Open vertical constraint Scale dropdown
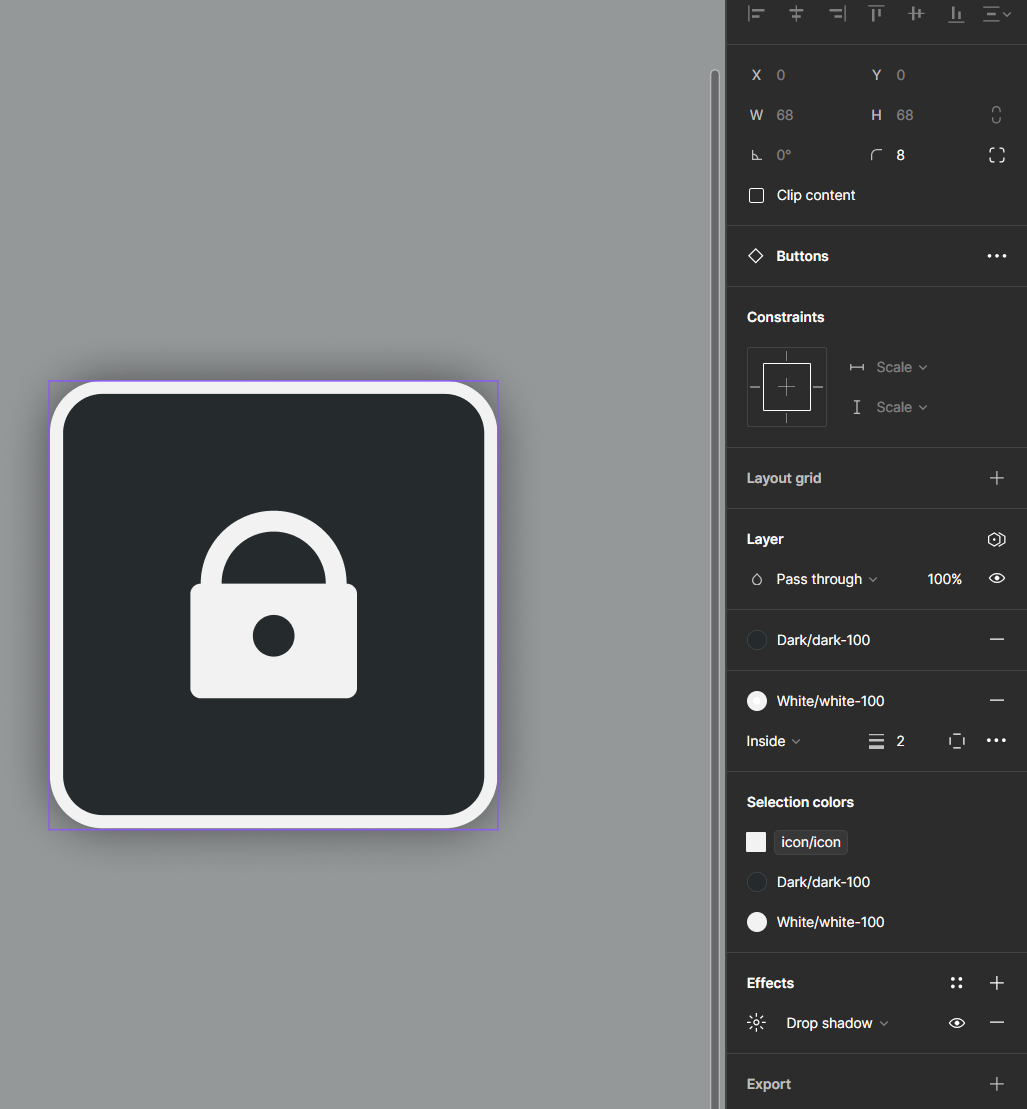 (901, 407)
